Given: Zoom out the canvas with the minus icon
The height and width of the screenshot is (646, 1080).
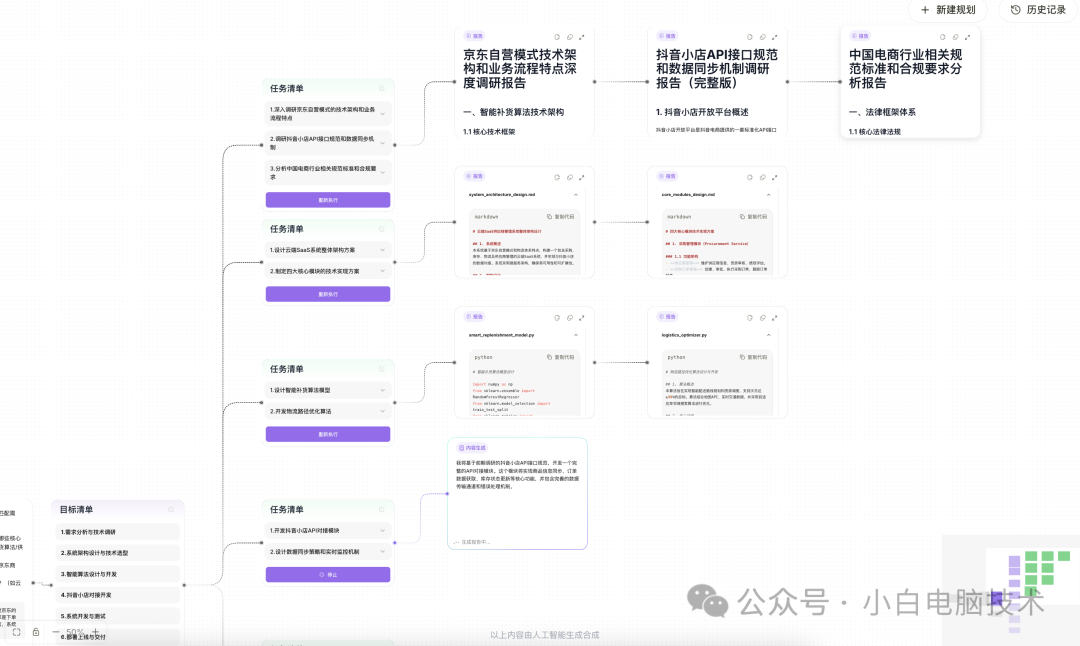Looking at the screenshot, I should point(55,632).
